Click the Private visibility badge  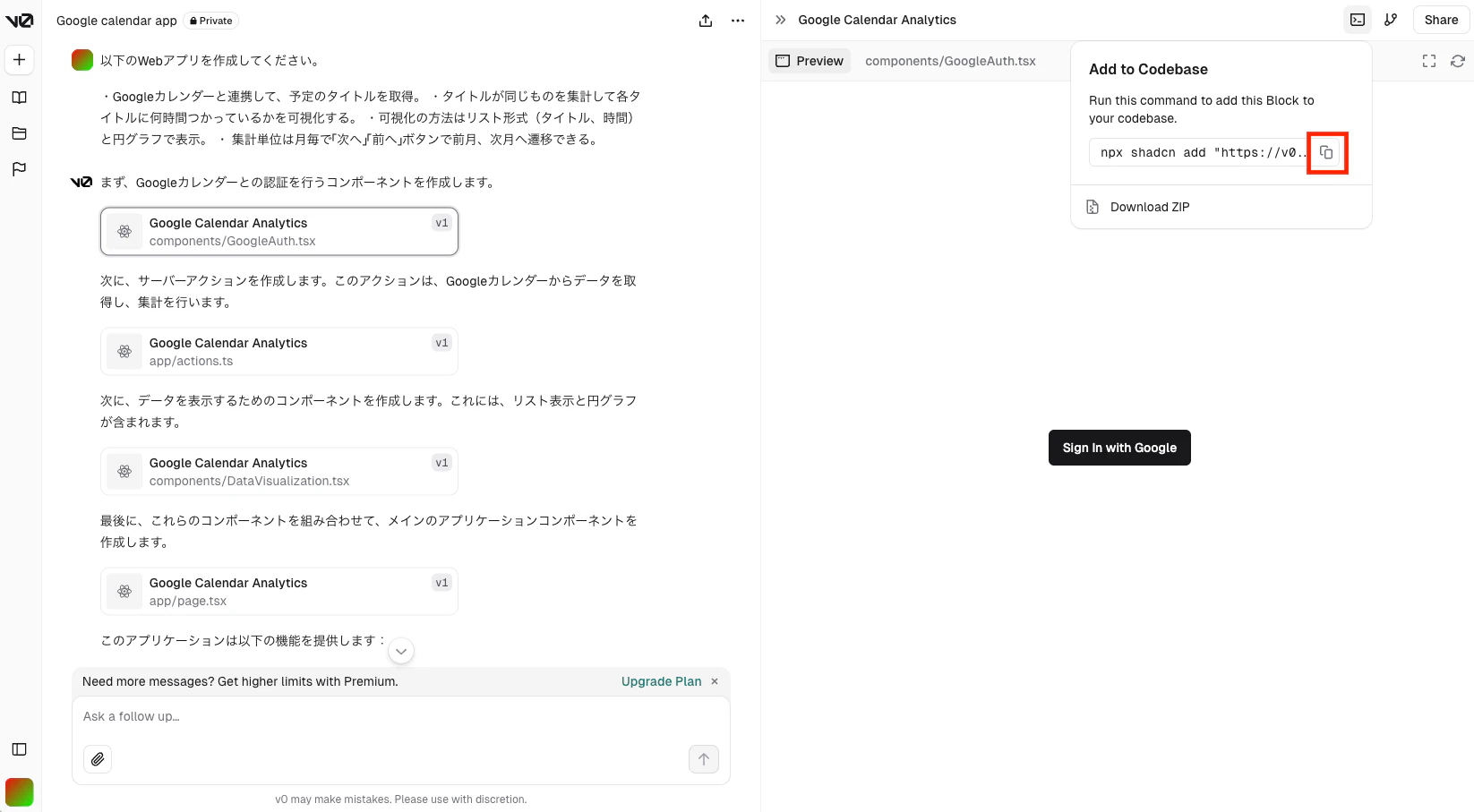pos(211,21)
